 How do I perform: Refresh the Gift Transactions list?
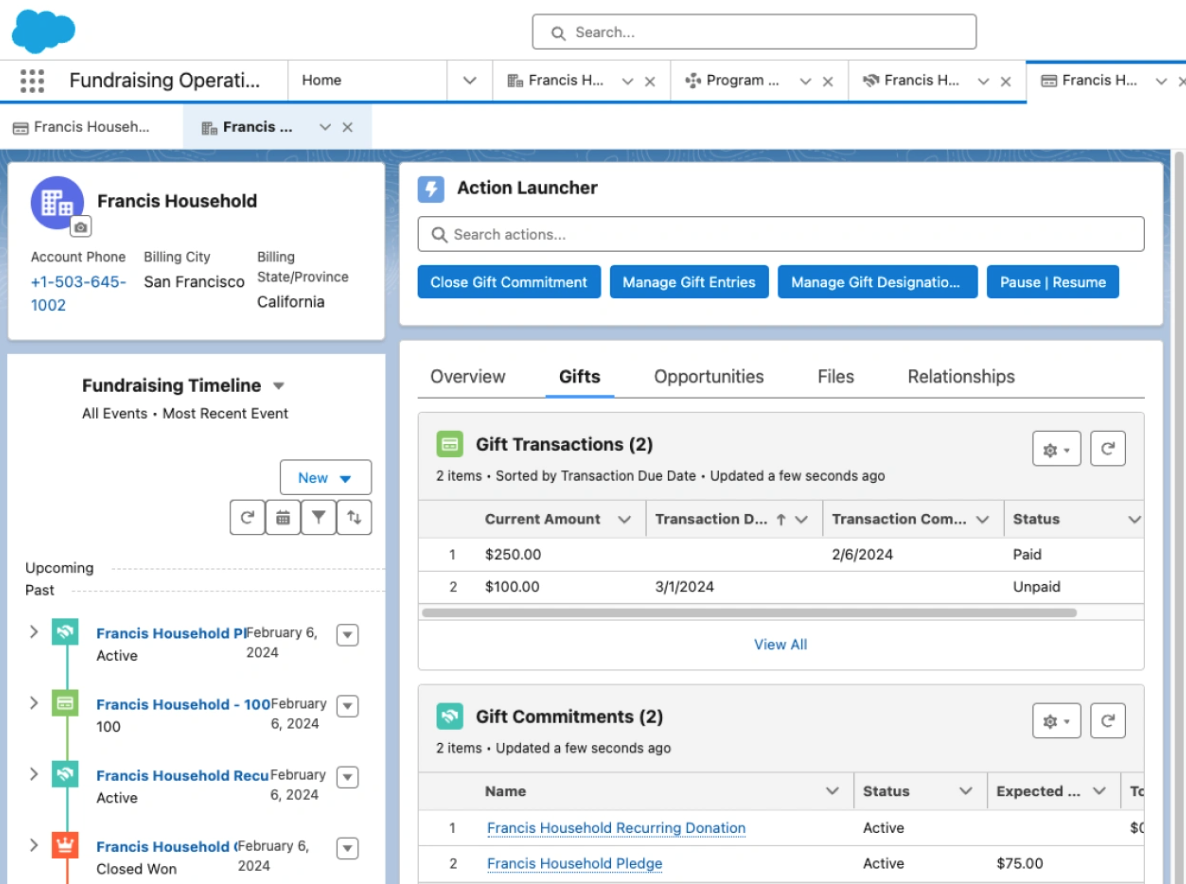point(1107,448)
